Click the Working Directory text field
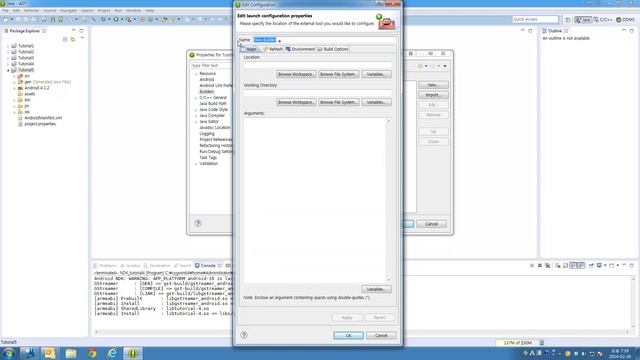This screenshot has height=360, width=640. 318,93
